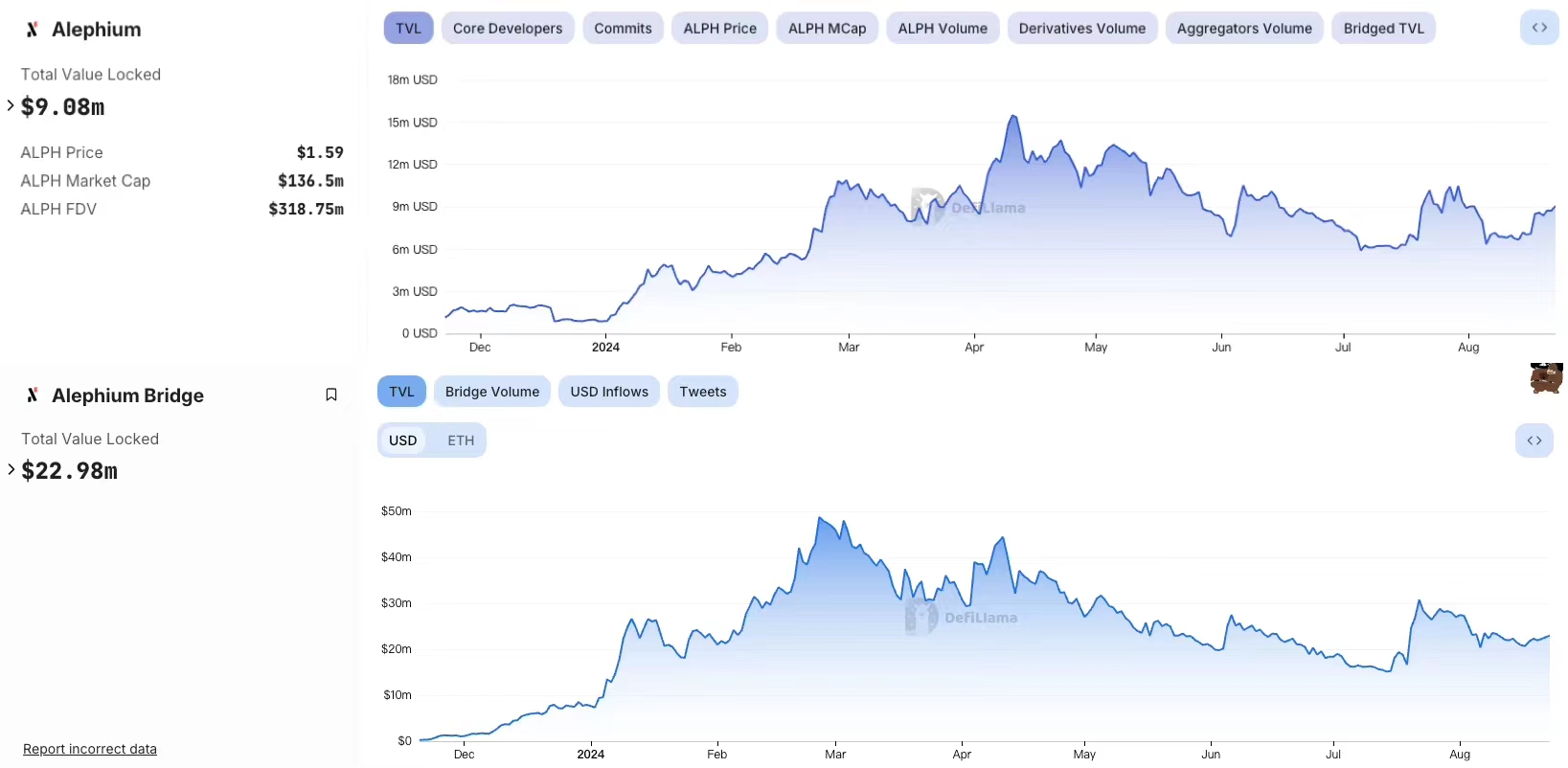The height and width of the screenshot is (768, 1568).
Task: Bookmark the Alephium Bridge protocol
Action: click(331, 395)
